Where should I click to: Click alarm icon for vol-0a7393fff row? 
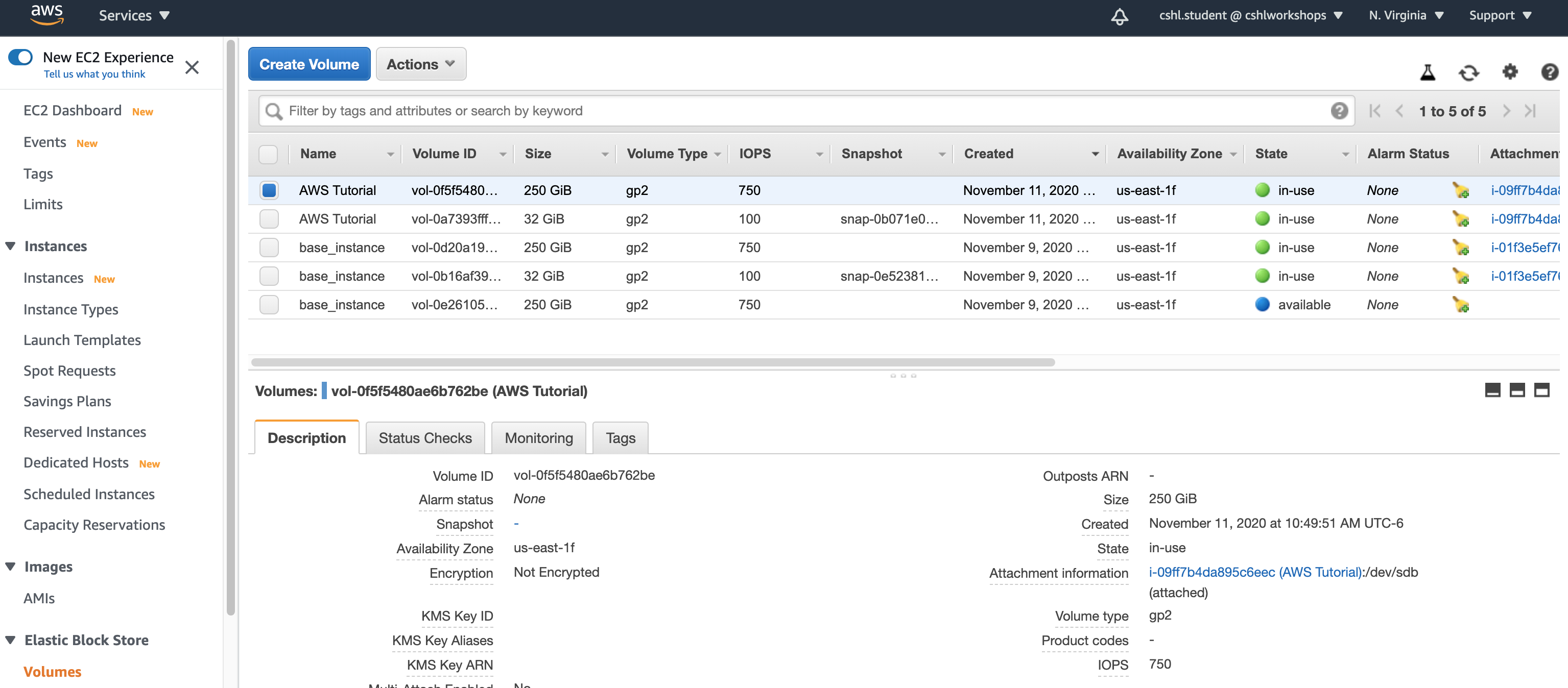coord(1461,219)
